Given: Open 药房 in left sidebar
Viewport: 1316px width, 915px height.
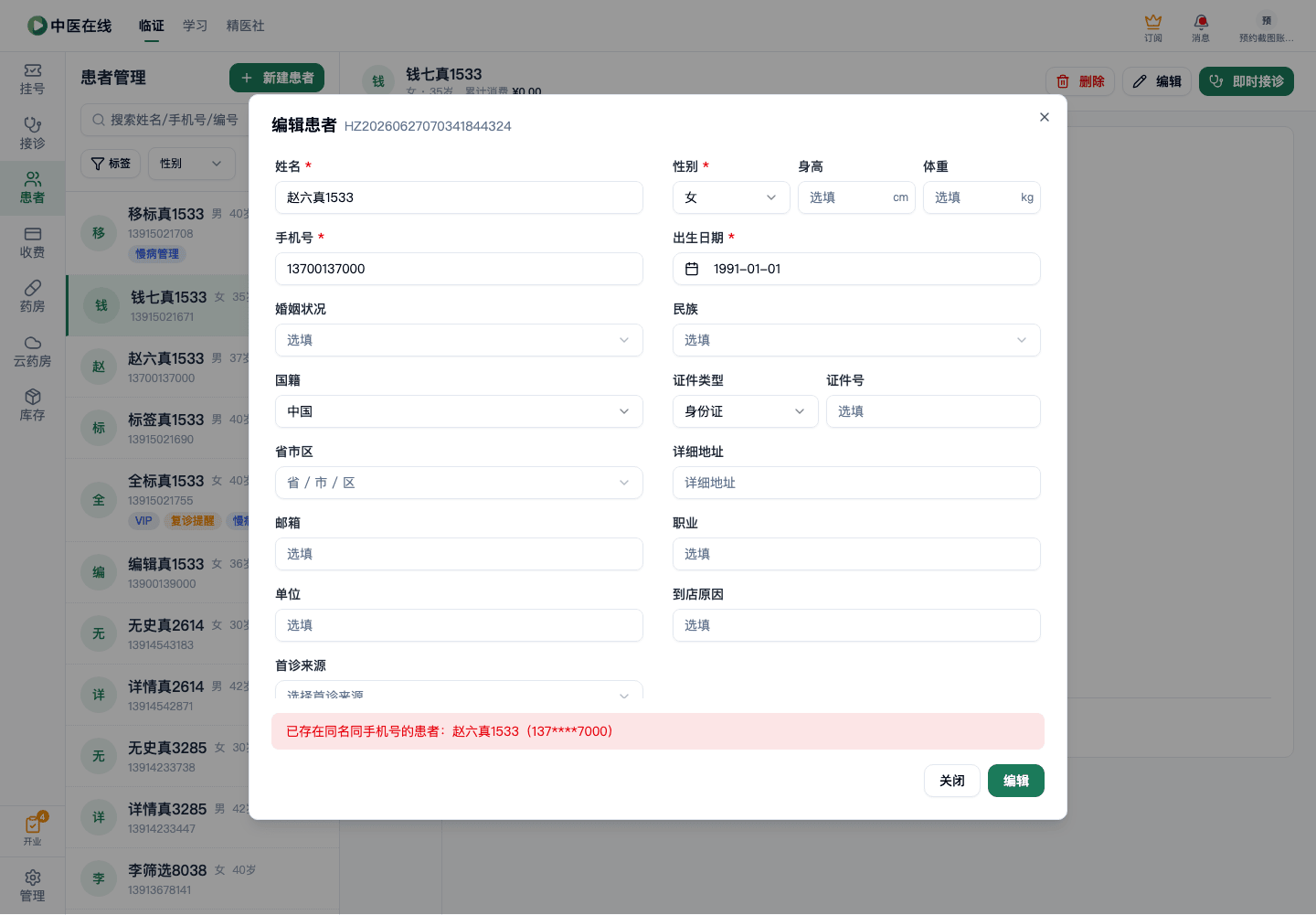Looking at the screenshot, I should [32, 297].
